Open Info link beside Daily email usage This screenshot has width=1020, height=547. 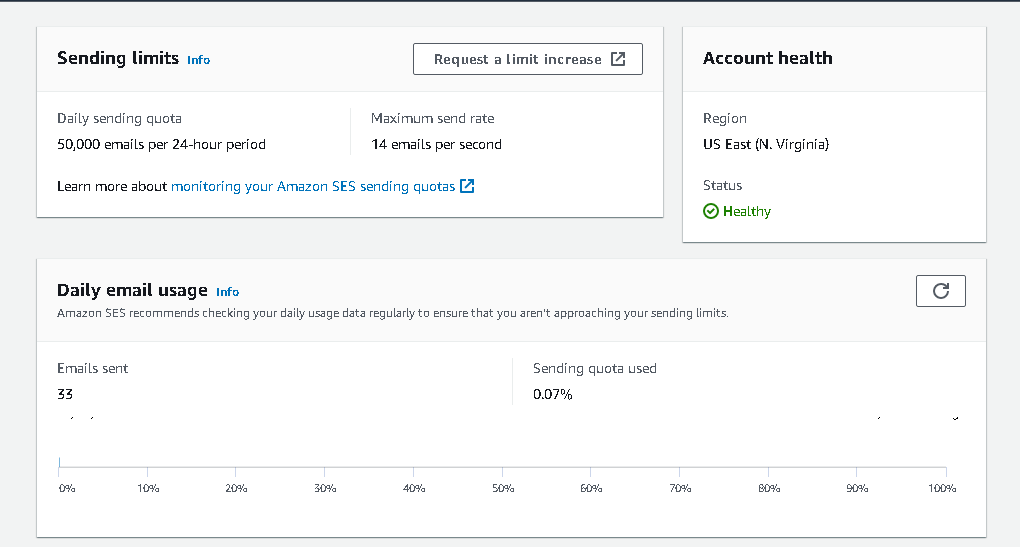228,292
